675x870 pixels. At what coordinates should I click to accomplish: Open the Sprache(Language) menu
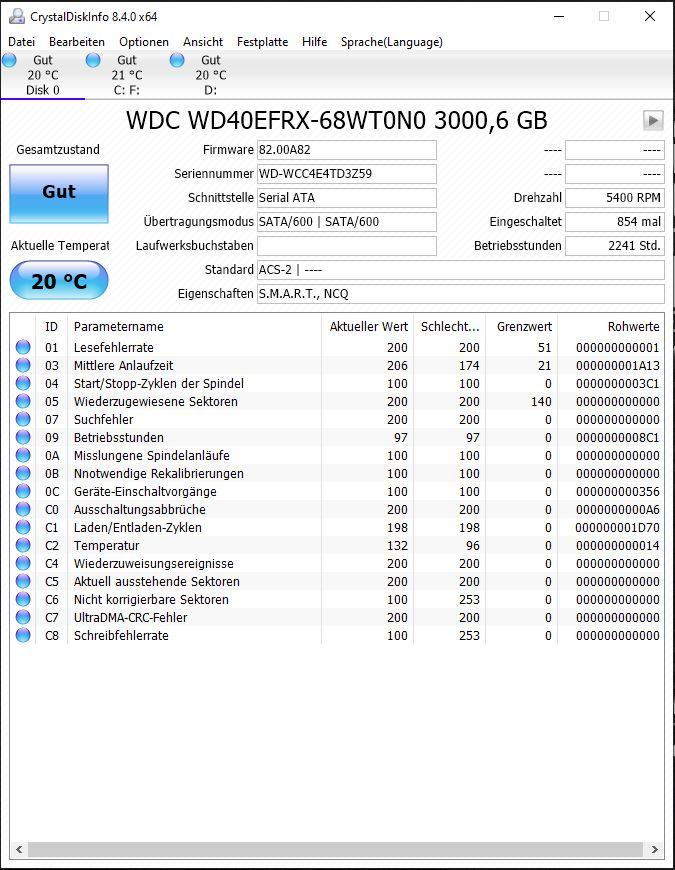(392, 42)
